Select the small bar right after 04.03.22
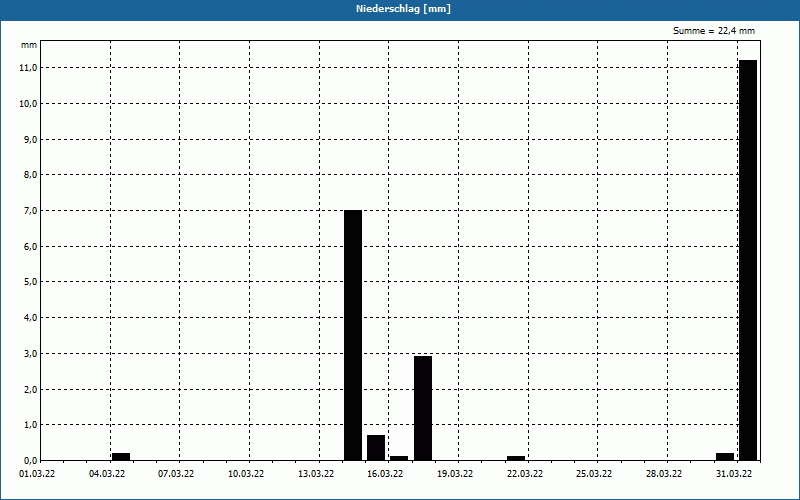The width and height of the screenshot is (800, 500). (121, 457)
